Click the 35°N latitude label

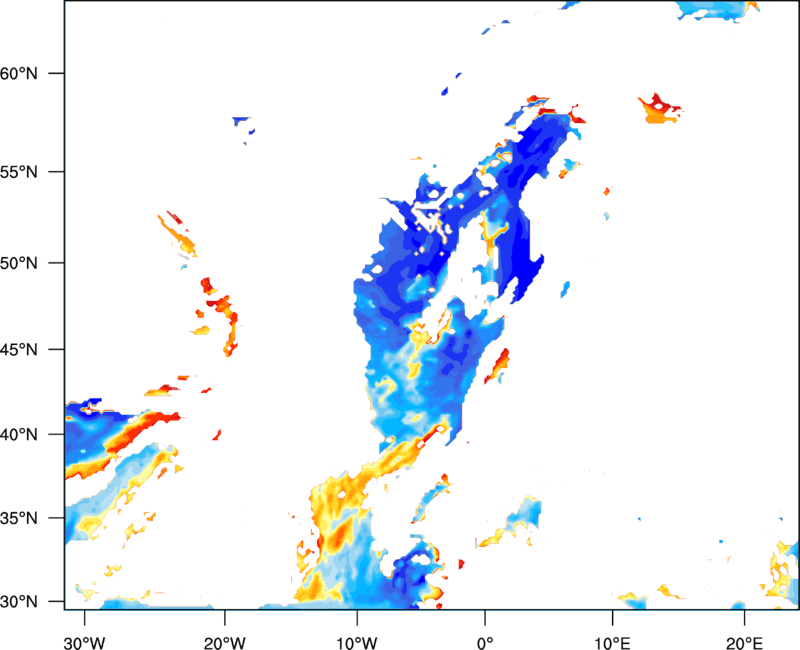pyautogui.click(x=19, y=518)
